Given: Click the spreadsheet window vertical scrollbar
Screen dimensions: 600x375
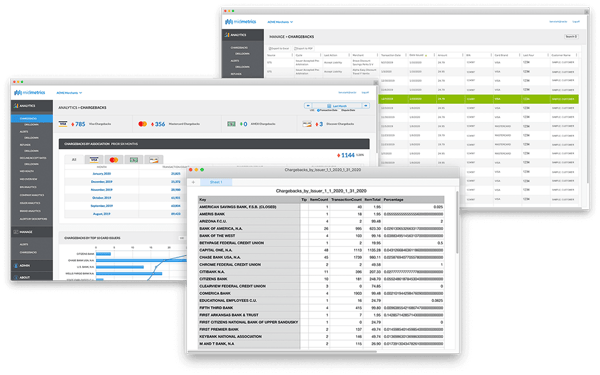Looking at the screenshot, I should (457, 222).
